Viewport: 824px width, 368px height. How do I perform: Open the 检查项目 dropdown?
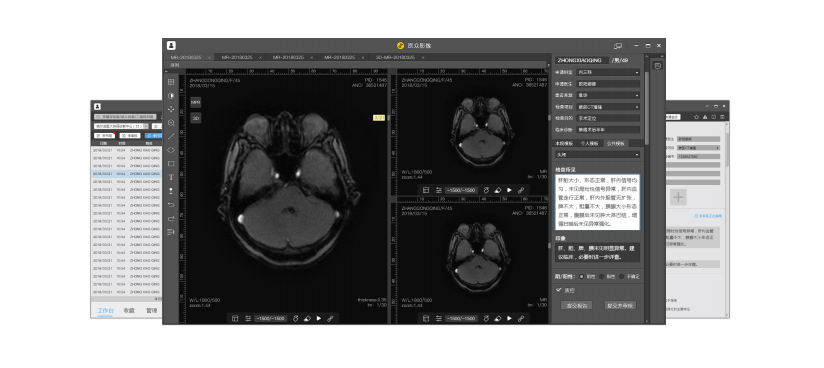[x=607, y=107]
